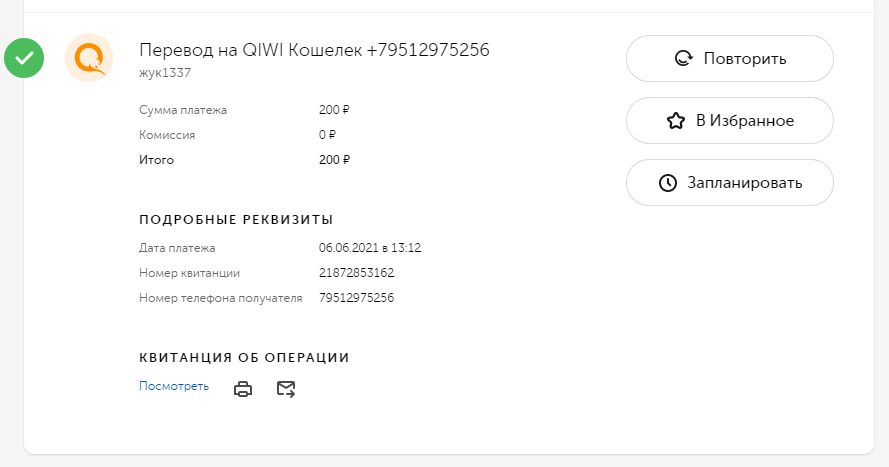Click the green success checkmark icon
Screen dimensions: 889x467
[x=24, y=58]
